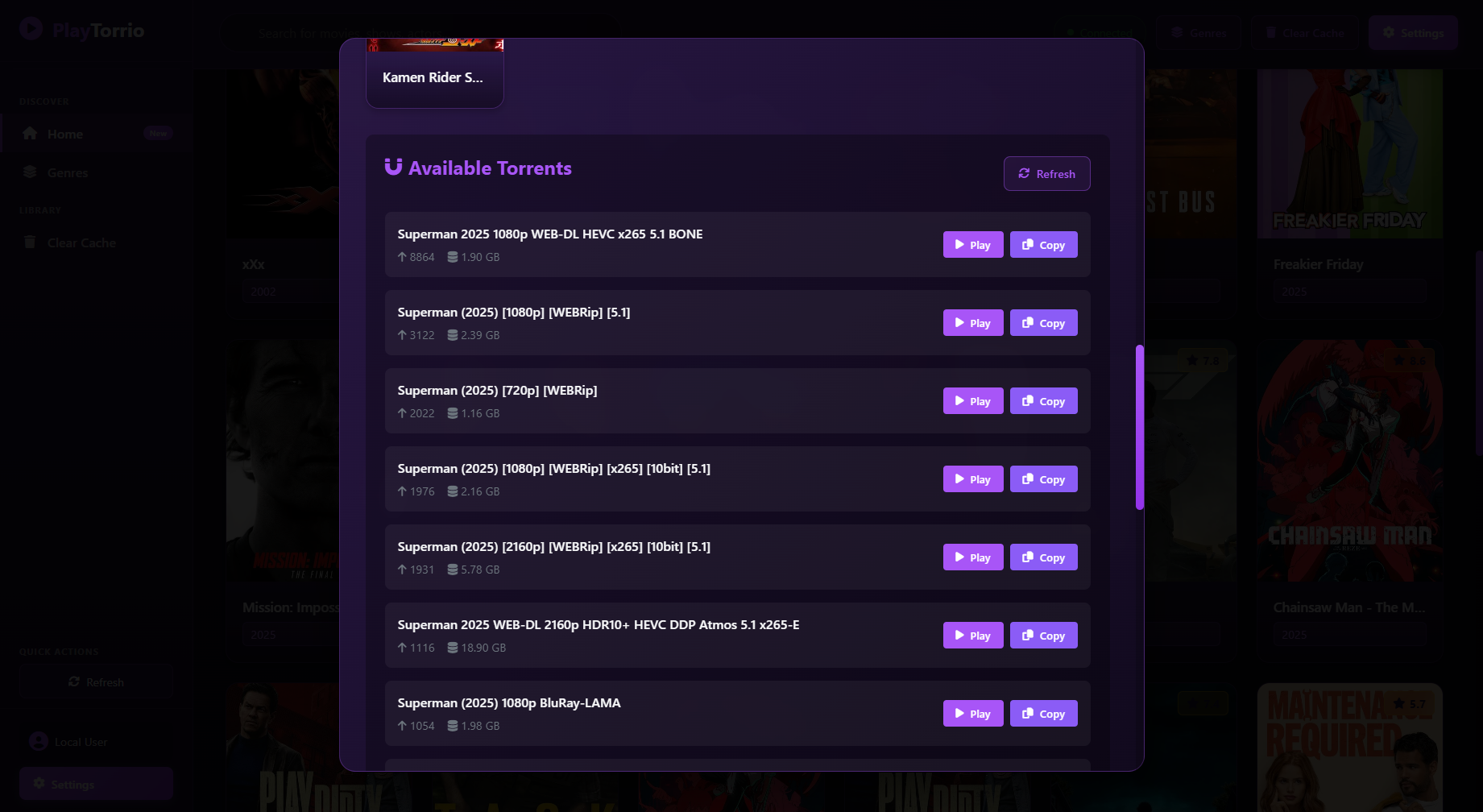Open Genres in the sidebar
Image resolution: width=1483 pixels, height=812 pixels.
(67, 172)
